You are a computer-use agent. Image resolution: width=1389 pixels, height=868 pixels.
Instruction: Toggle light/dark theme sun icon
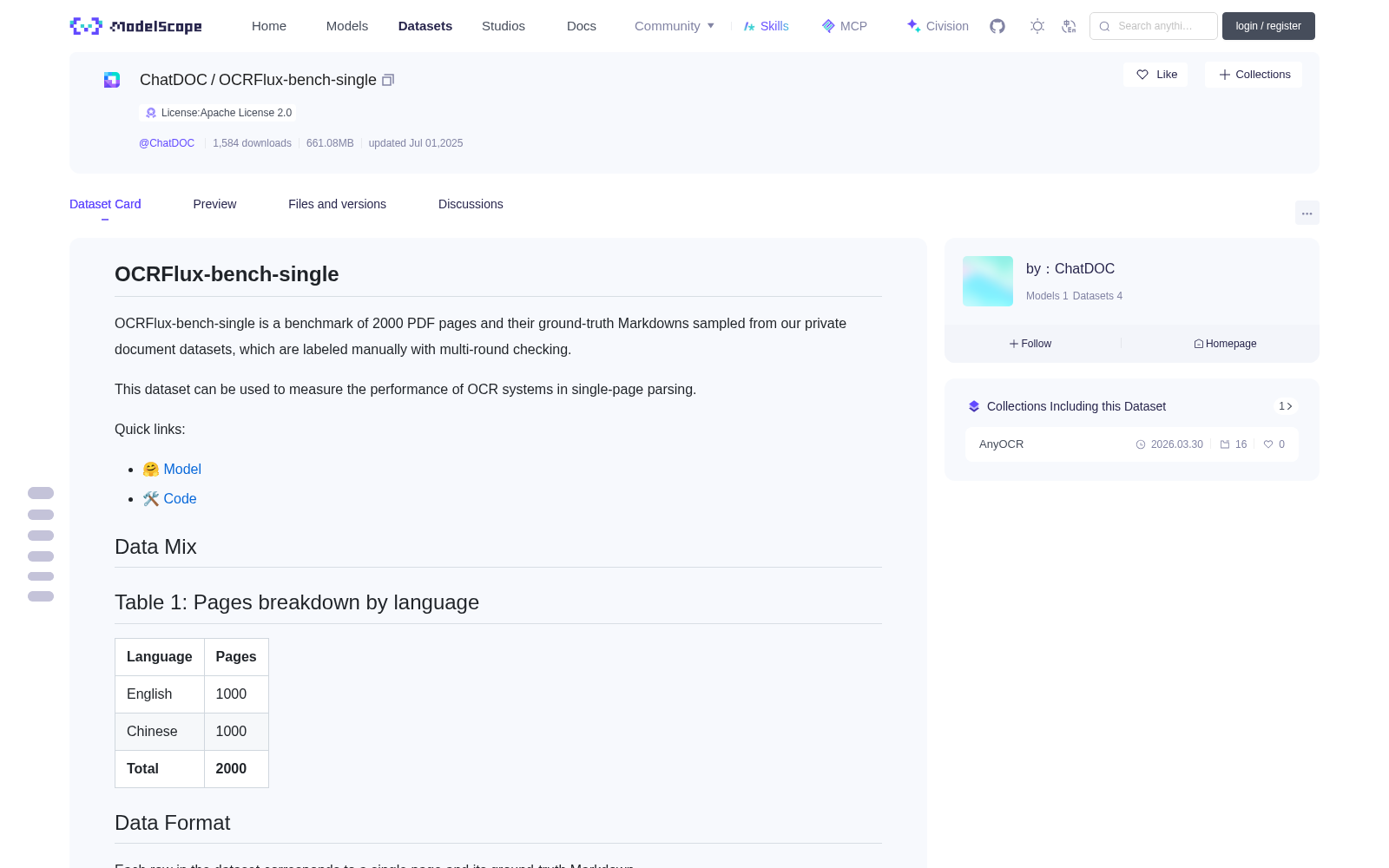(1037, 26)
